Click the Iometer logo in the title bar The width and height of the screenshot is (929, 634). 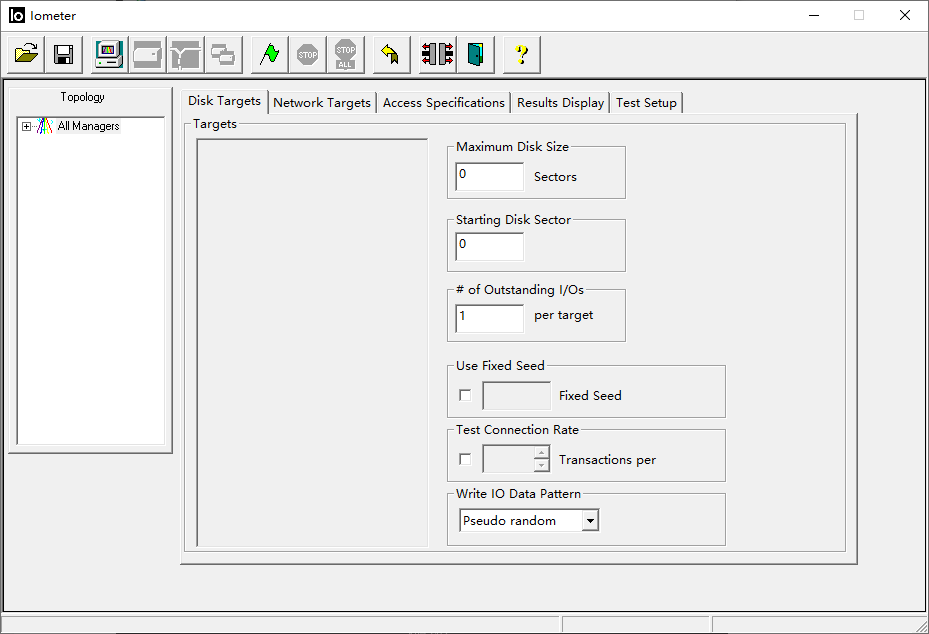(x=17, y=15)
